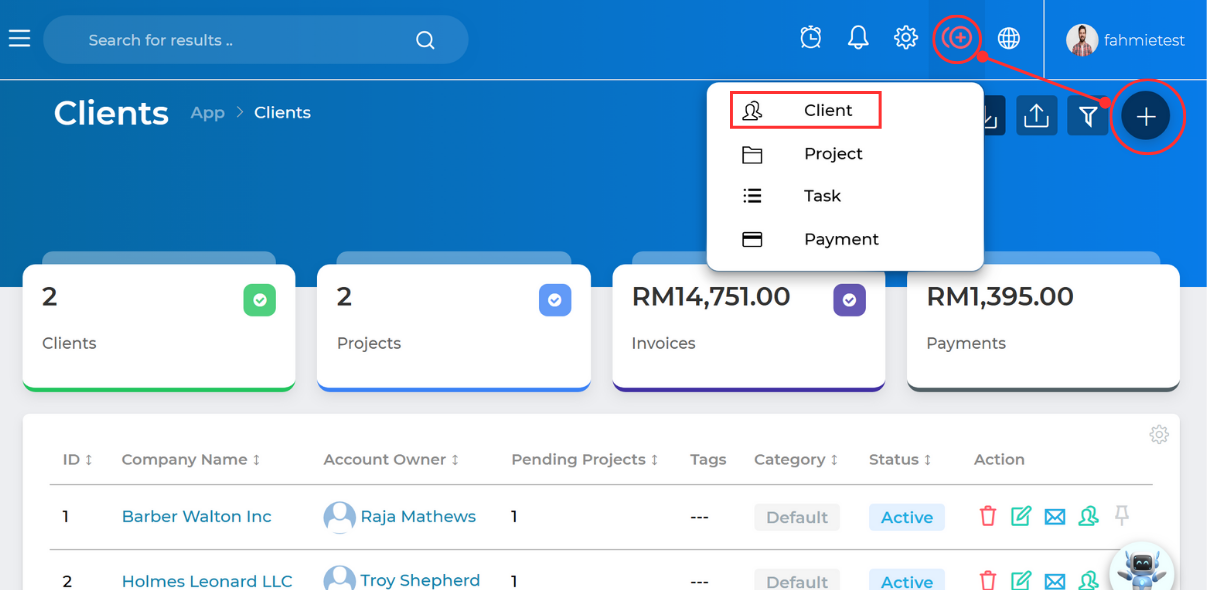Click the search magnifier icon
1207x590 pixels.
tap(425, 40)
